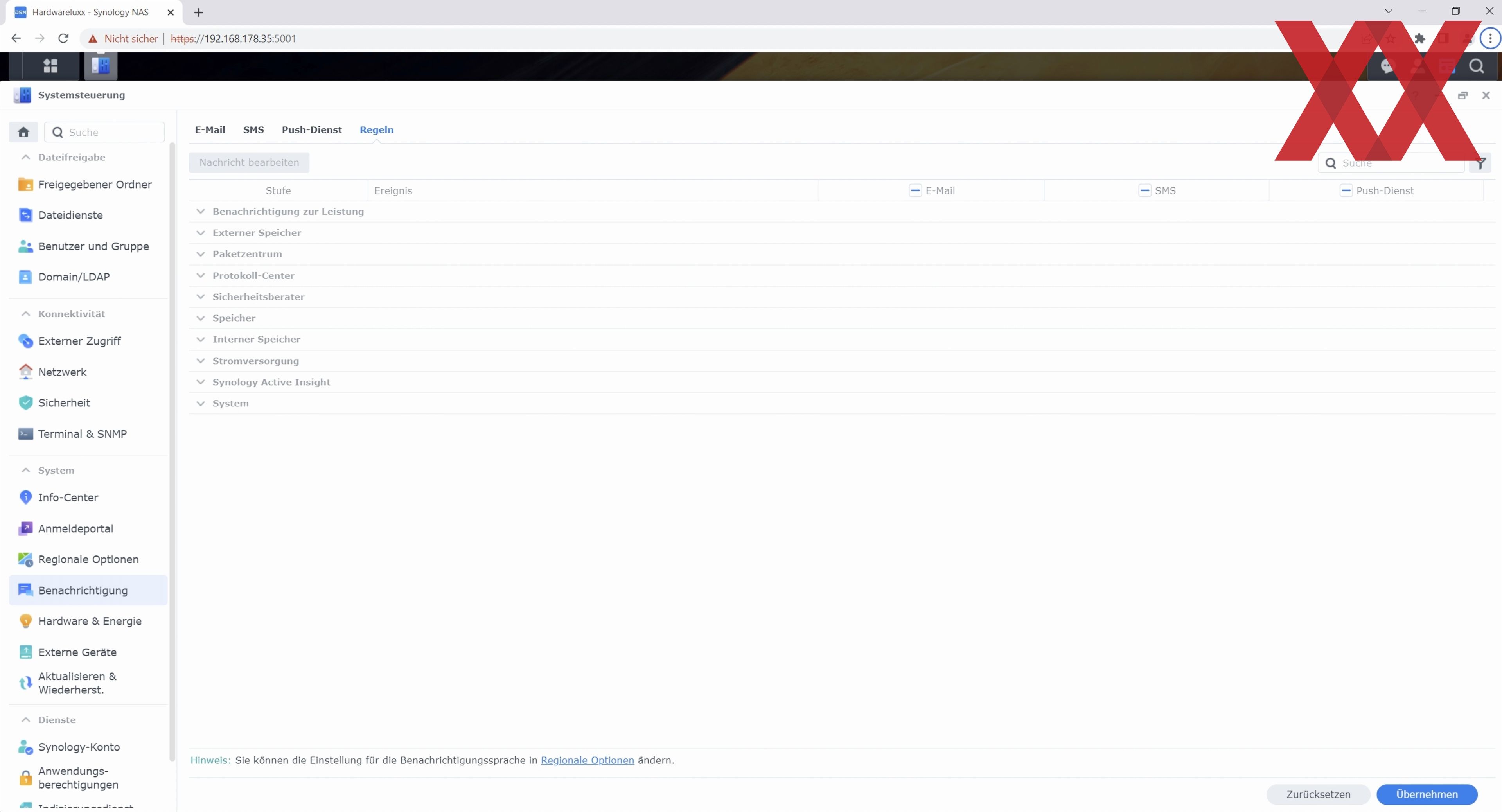
Task: Collapse the Dienste sidebar section
Action: tap(26, 720)
